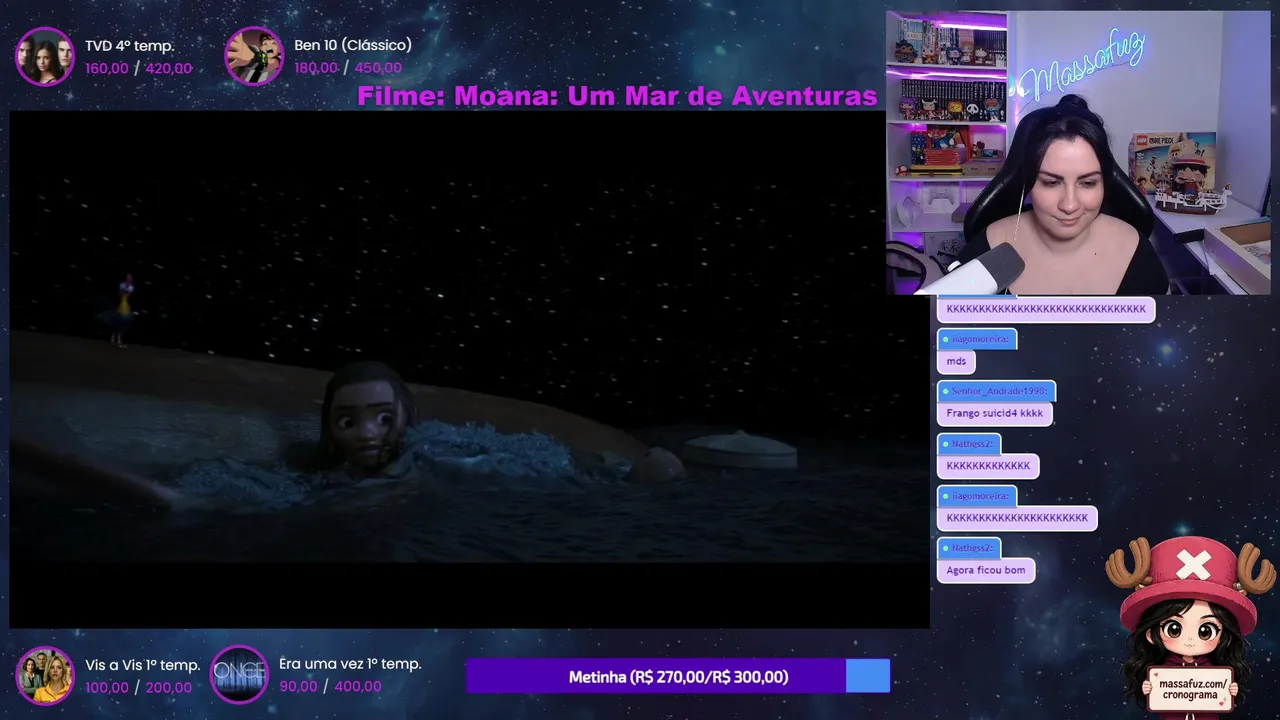Click the Once Upon a Time round poster icon
The height and width of the screenshot is (720, 1280).
coord(240,675)
